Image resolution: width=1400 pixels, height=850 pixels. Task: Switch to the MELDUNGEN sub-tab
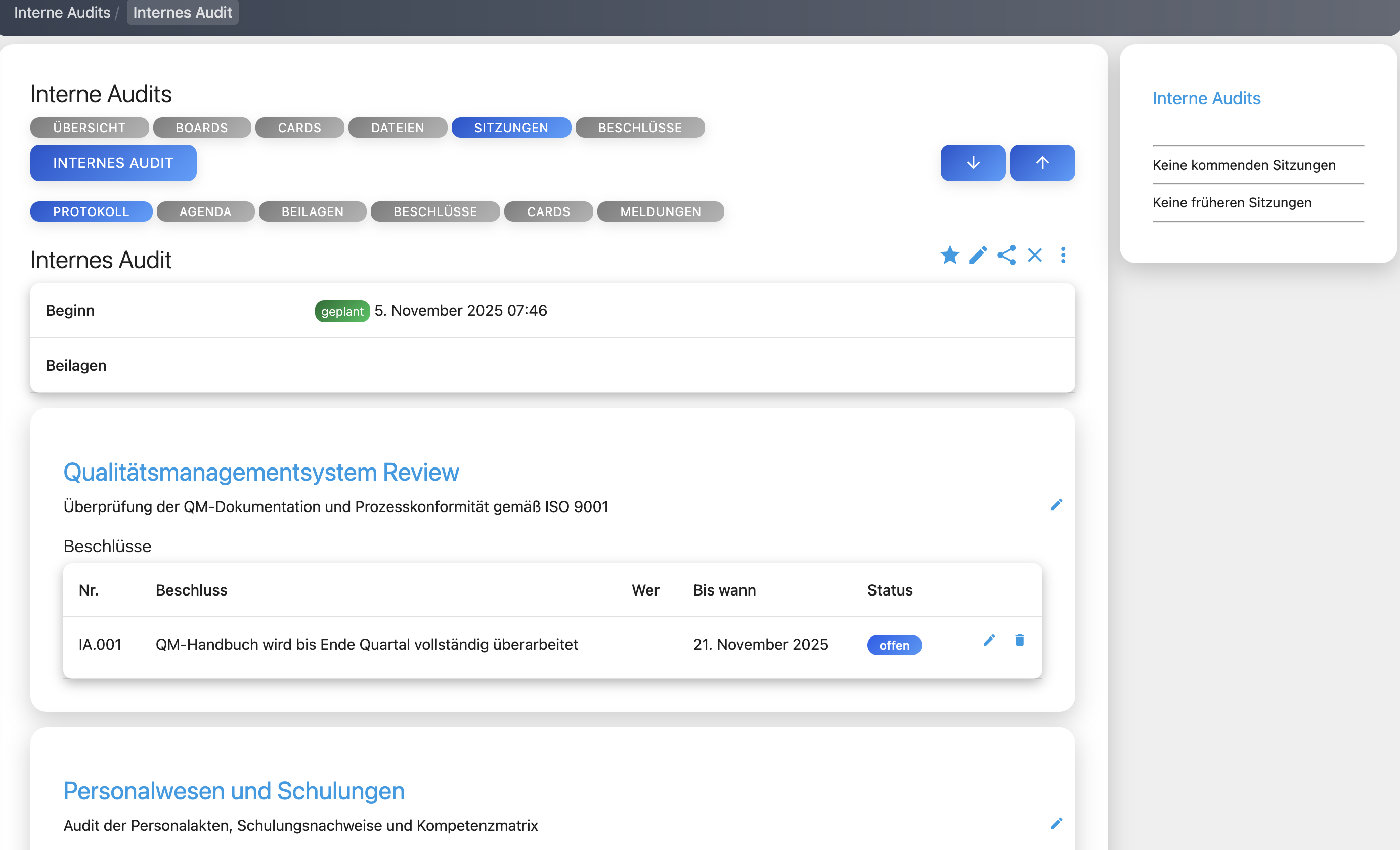[660, 211]
